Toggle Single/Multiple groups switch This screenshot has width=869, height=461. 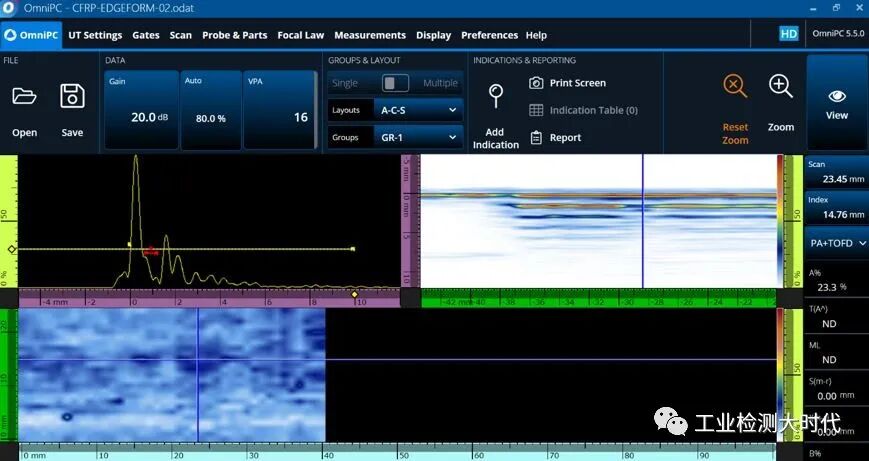395,83
